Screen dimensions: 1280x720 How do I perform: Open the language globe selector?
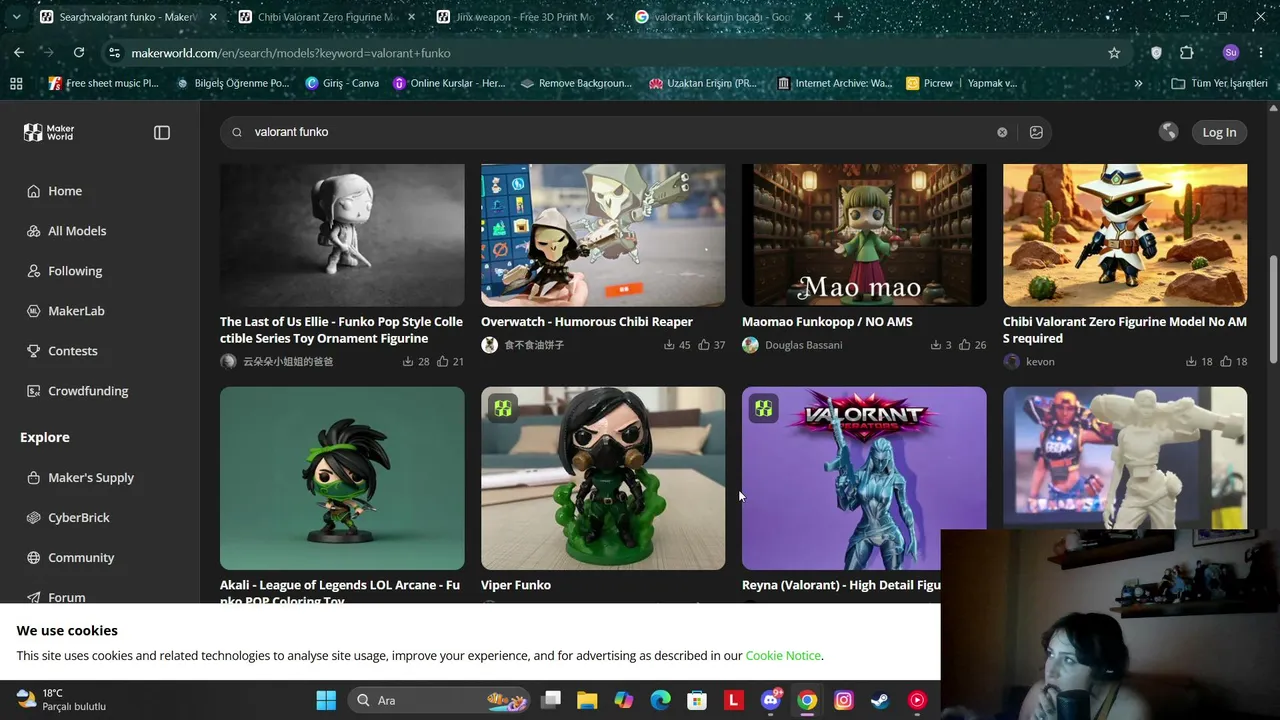tap(1168, 132)
